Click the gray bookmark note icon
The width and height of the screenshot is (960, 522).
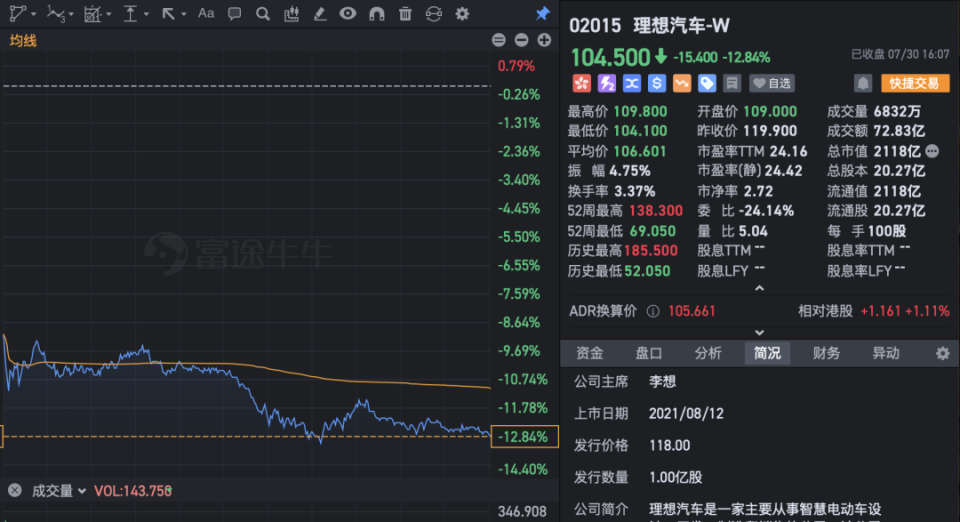[732, 83]
